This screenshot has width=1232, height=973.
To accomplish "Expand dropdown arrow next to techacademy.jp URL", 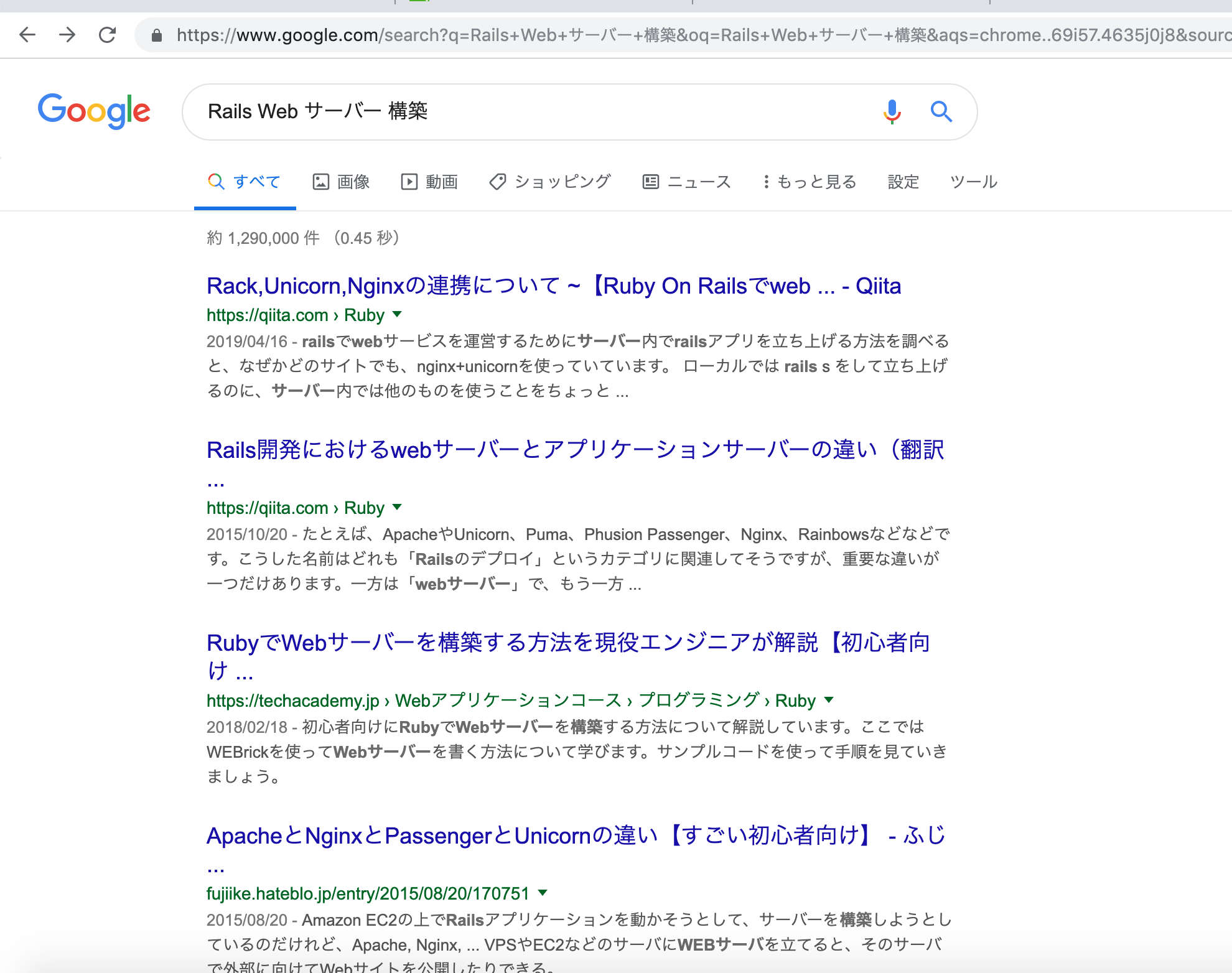I will pyautogui.click(x=828, y=700).
